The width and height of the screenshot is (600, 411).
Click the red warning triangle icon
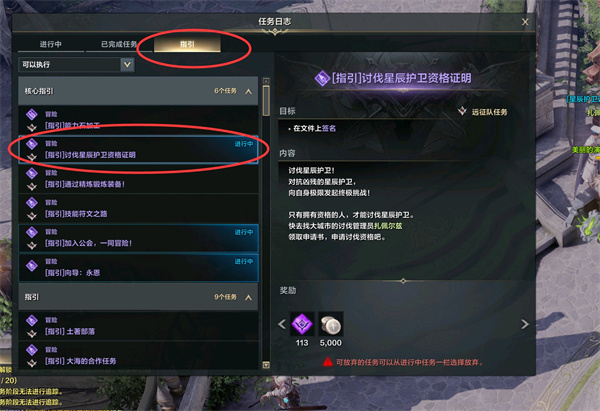tap(328, 362)
